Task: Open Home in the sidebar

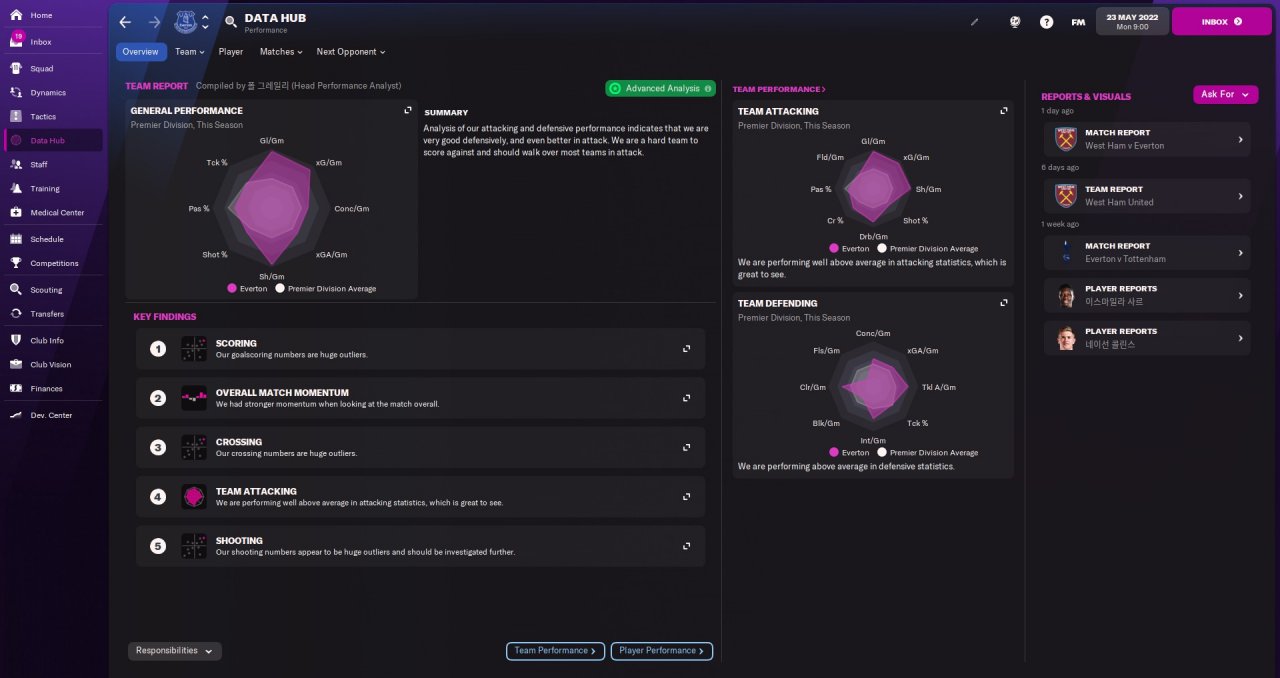Action: (x=52, y=15)
